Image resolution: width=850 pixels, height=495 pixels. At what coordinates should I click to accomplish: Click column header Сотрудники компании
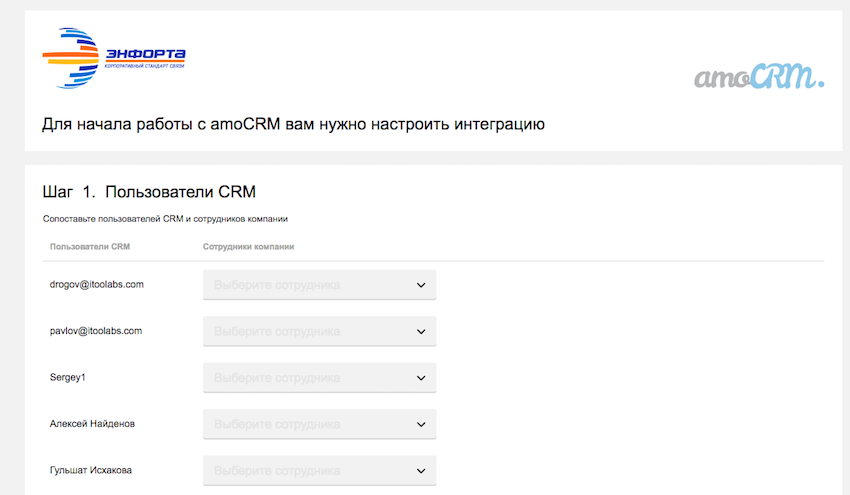point(248,247)
